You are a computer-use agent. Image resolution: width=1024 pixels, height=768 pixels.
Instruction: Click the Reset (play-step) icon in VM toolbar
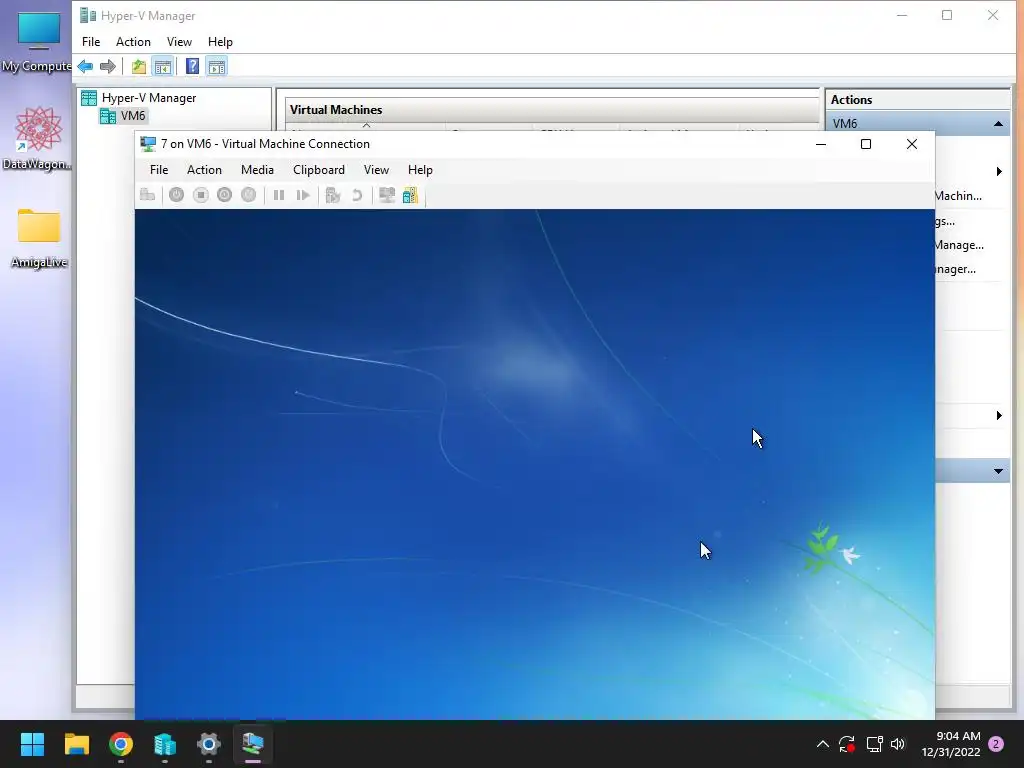[303, 195]
